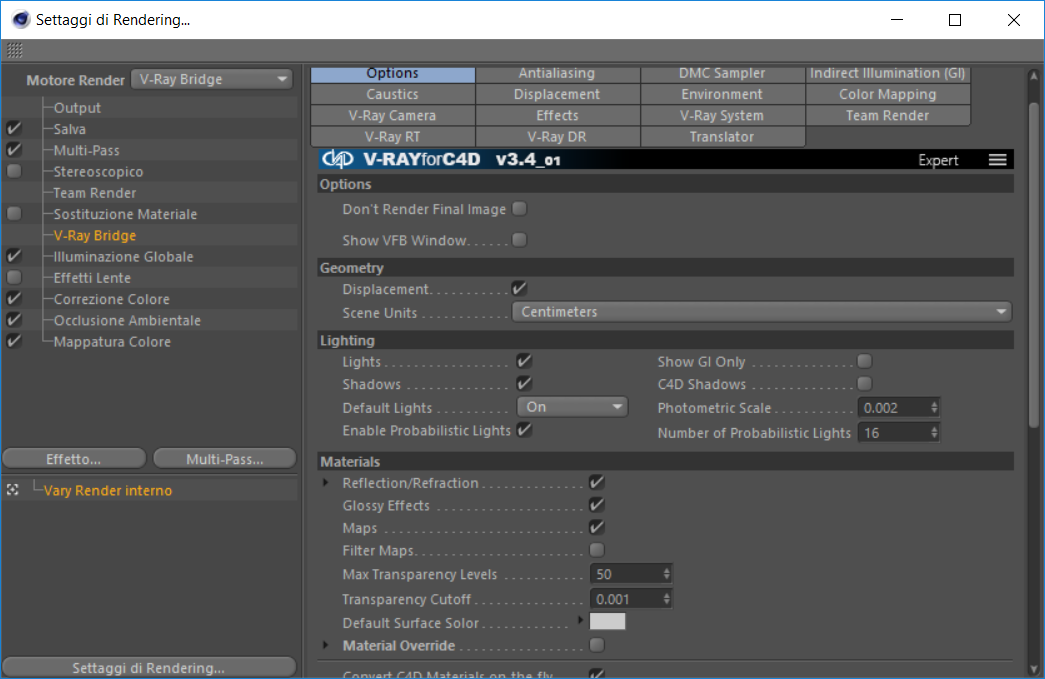Toggle the Salva checkbox
The image size is (1045, 679).
point(14,129)
